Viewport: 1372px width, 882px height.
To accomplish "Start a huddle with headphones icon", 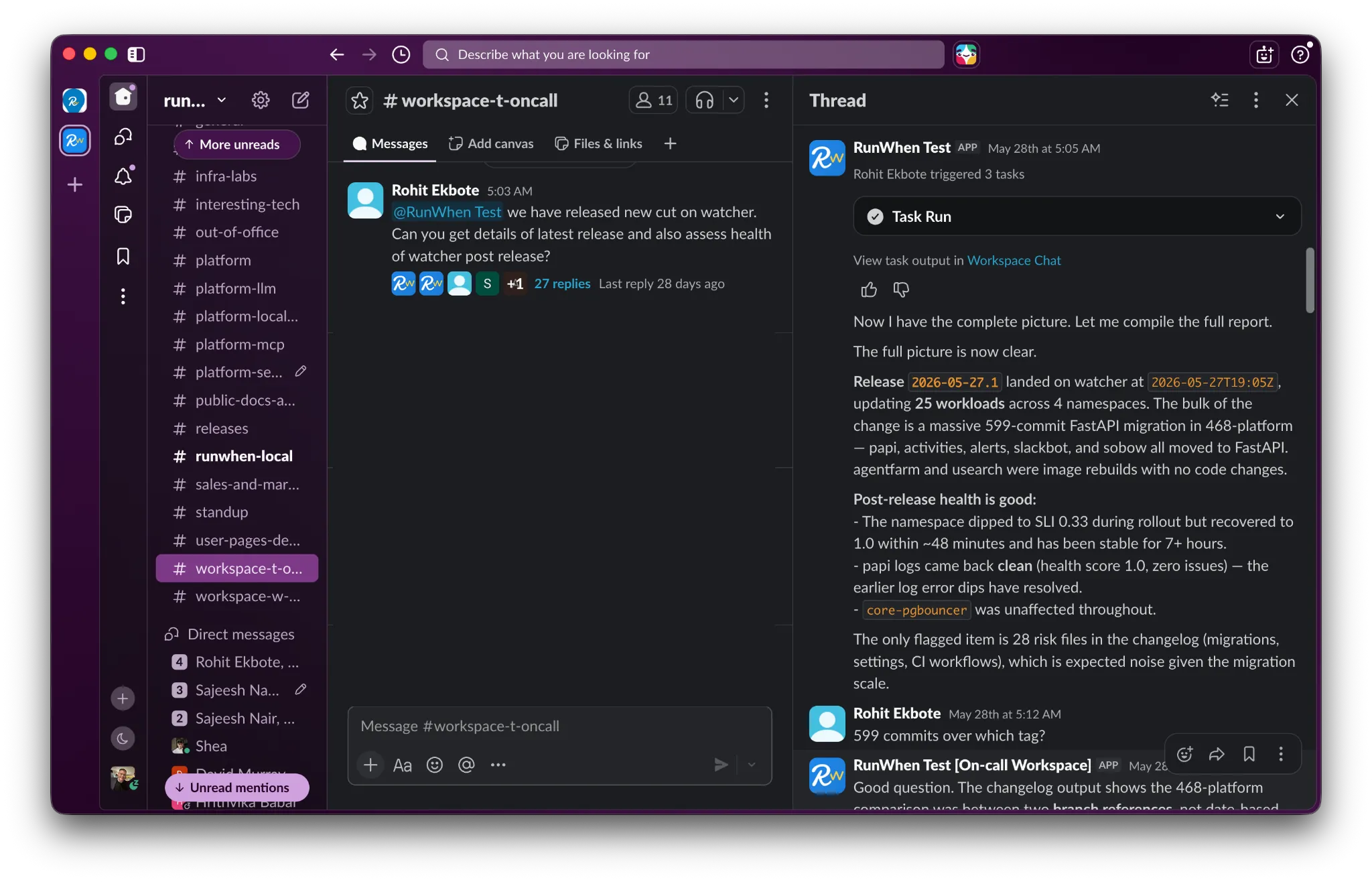I will coord(704,101).
